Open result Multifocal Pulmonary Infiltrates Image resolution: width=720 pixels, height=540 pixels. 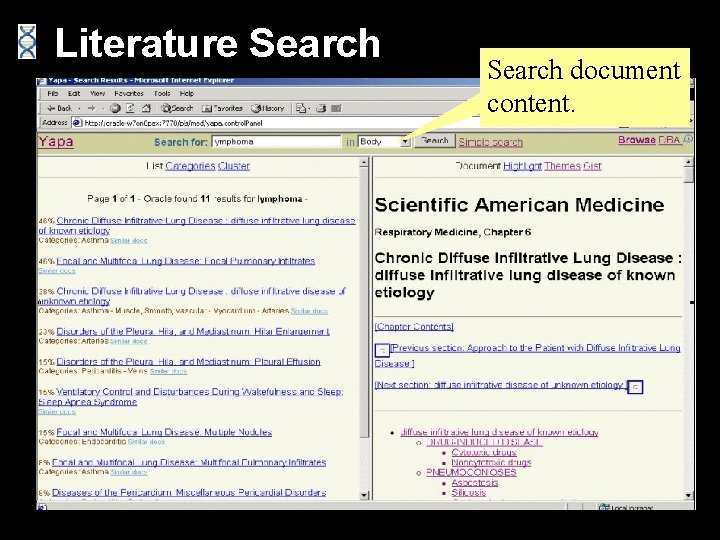tap(189, 462)
